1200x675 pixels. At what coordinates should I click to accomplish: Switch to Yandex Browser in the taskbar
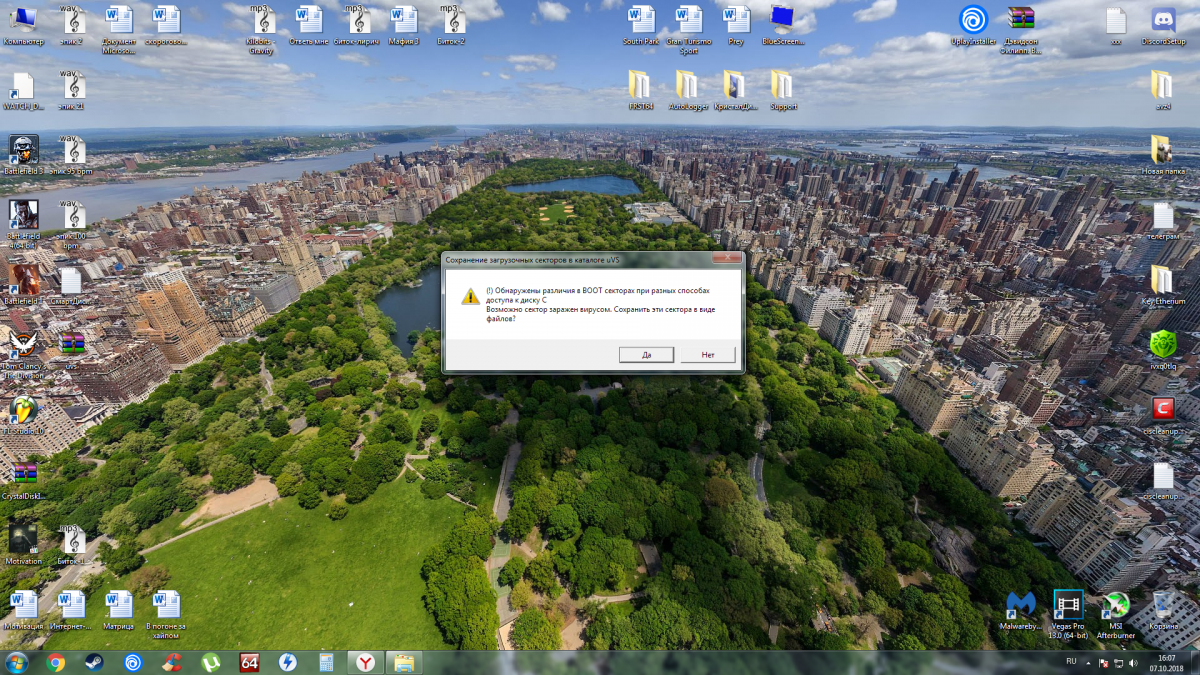coord(366,662)
